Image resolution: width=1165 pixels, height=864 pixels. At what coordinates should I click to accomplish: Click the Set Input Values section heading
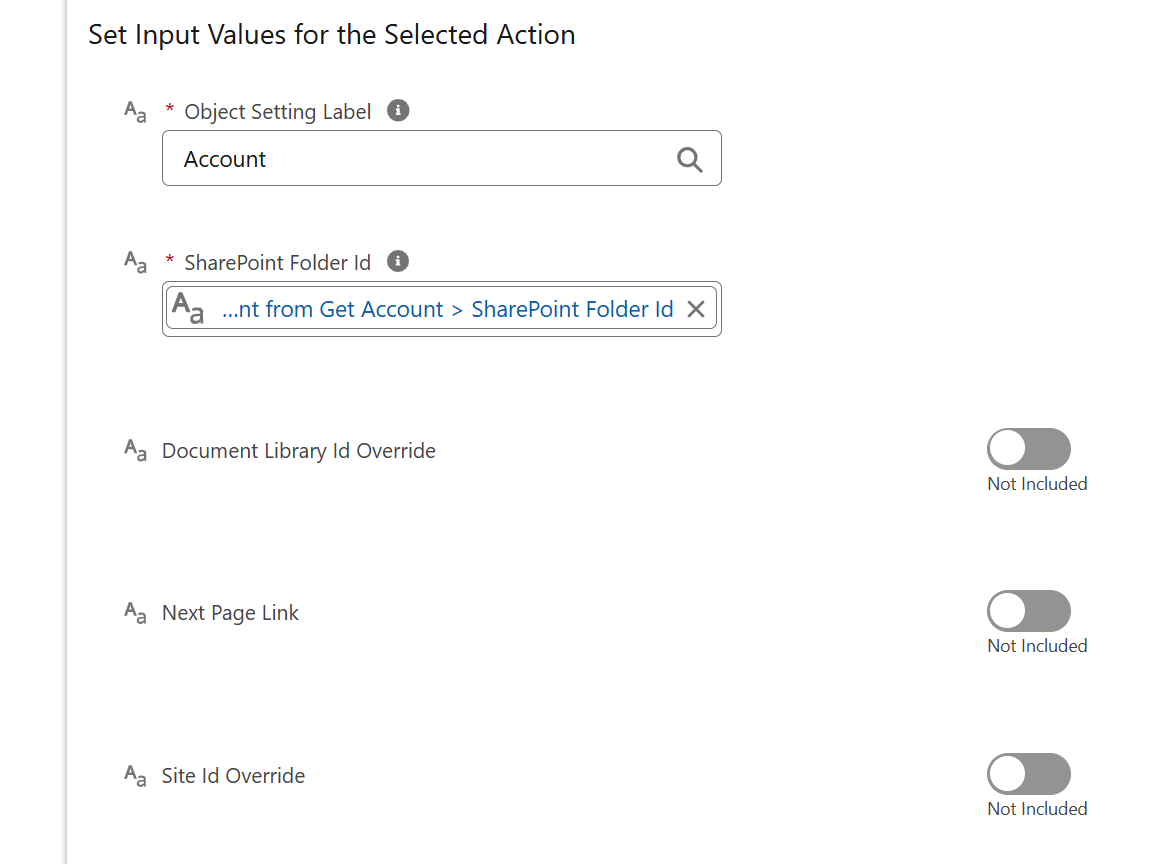tap(332, 35)
